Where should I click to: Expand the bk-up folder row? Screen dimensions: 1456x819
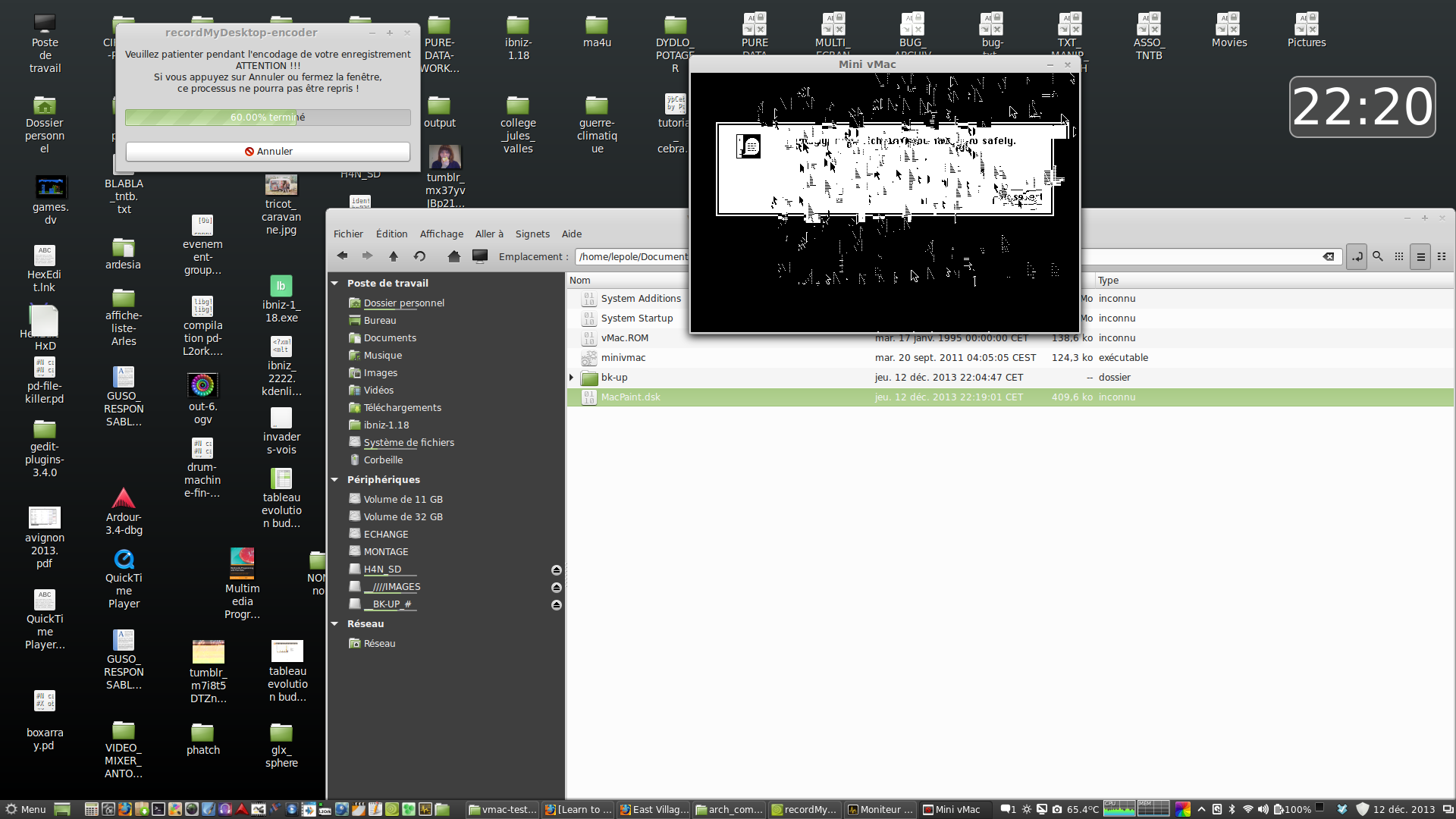572,377
